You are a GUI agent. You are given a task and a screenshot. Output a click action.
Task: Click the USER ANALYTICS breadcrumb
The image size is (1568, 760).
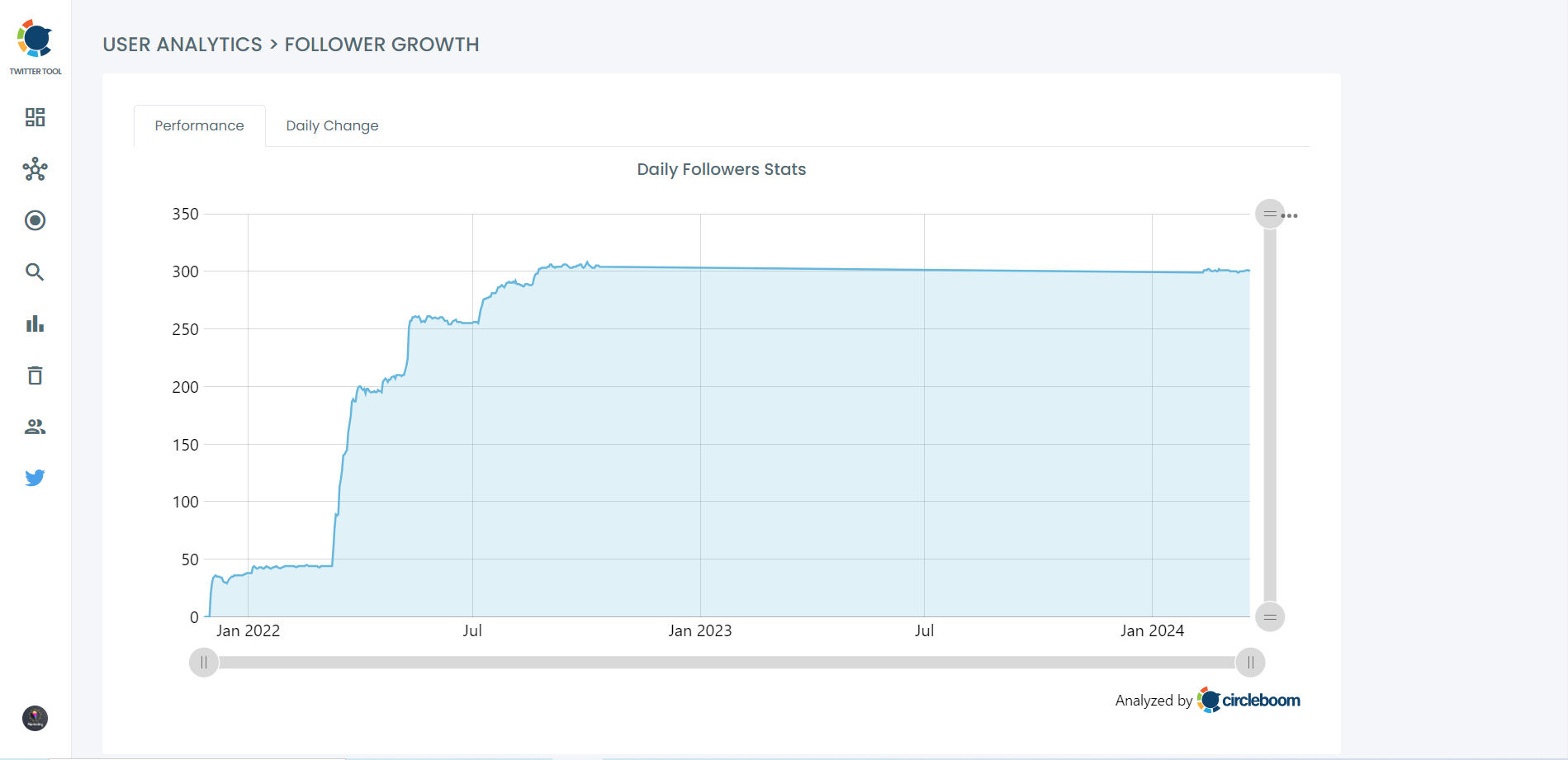[x=182, y=45]
